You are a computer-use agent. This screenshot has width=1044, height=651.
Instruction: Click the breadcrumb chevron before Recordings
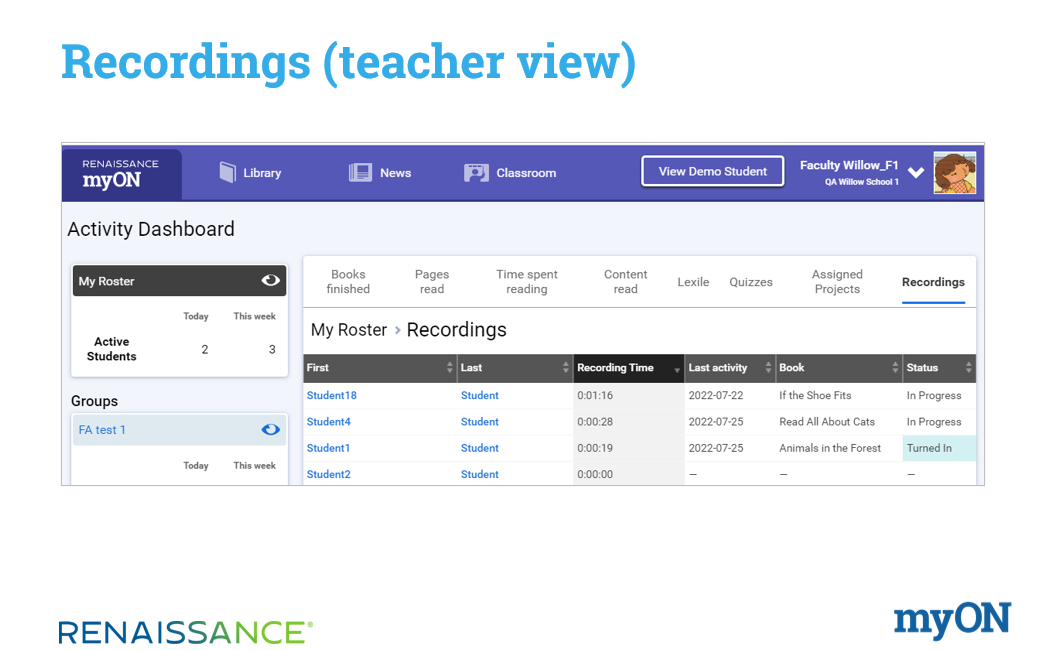397,330
